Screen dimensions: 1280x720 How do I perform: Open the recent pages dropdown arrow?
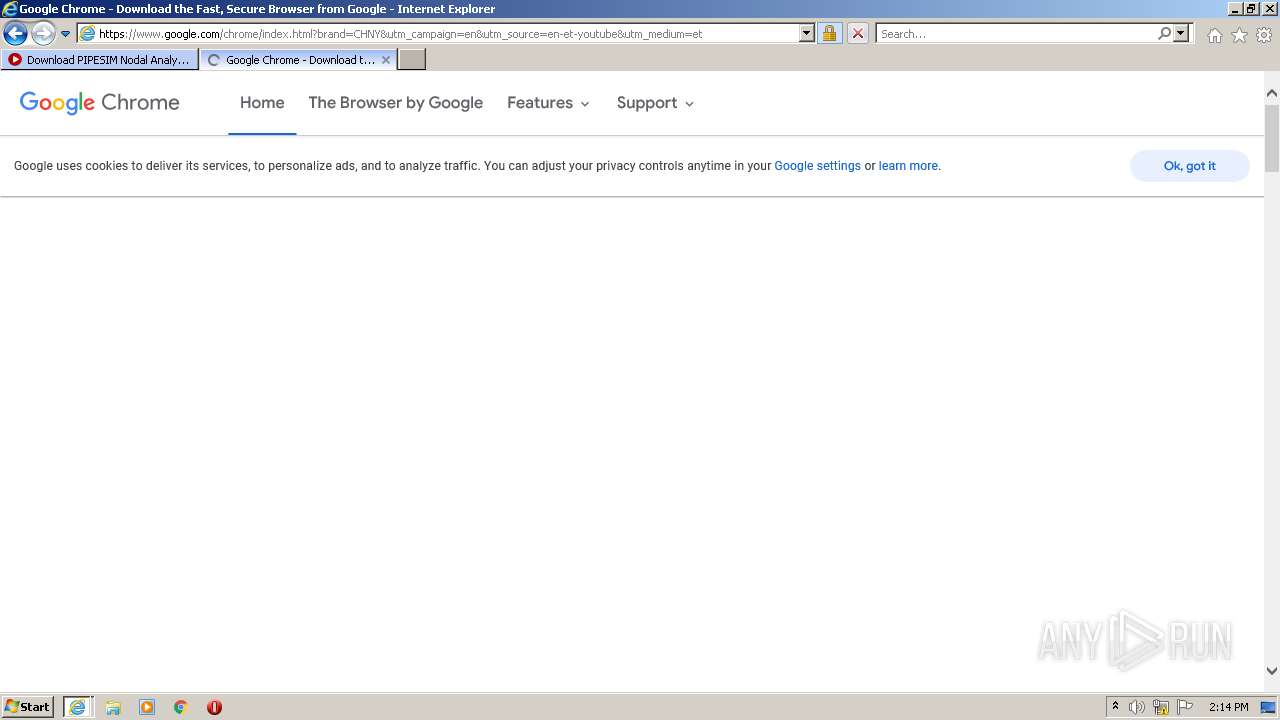click(65, 34)
